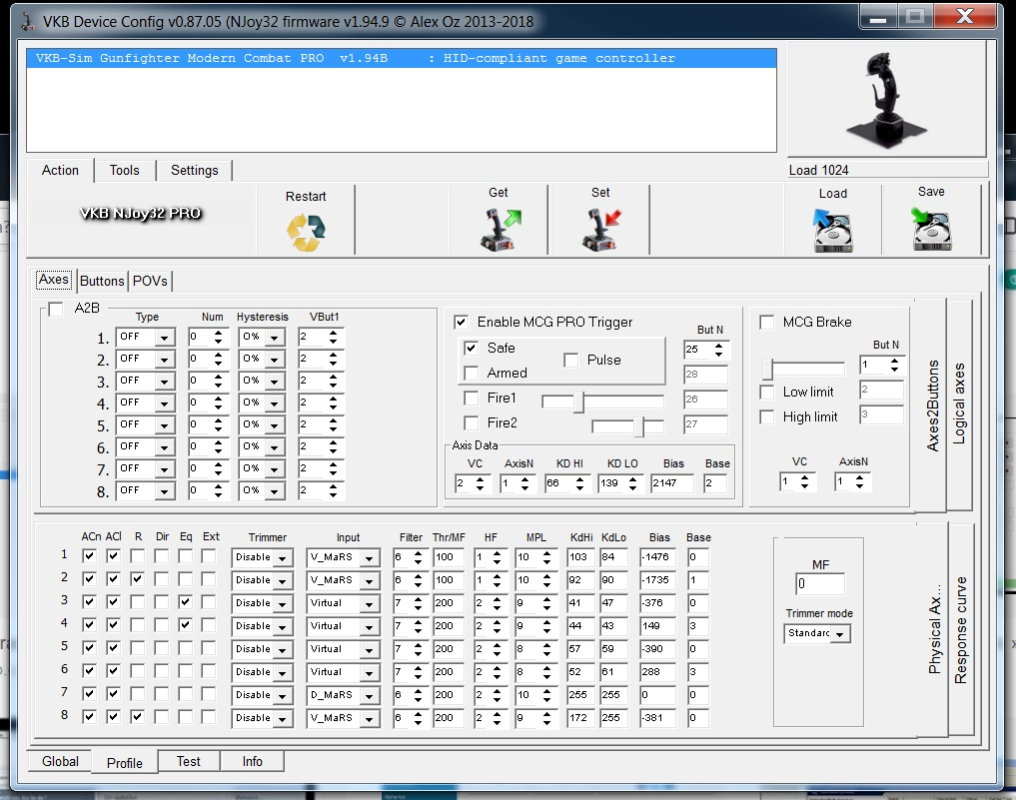Open Input dropdown D_MaRS for axis 7
The height and width of the screenshot is (800, 1016).
click(369, 695)
